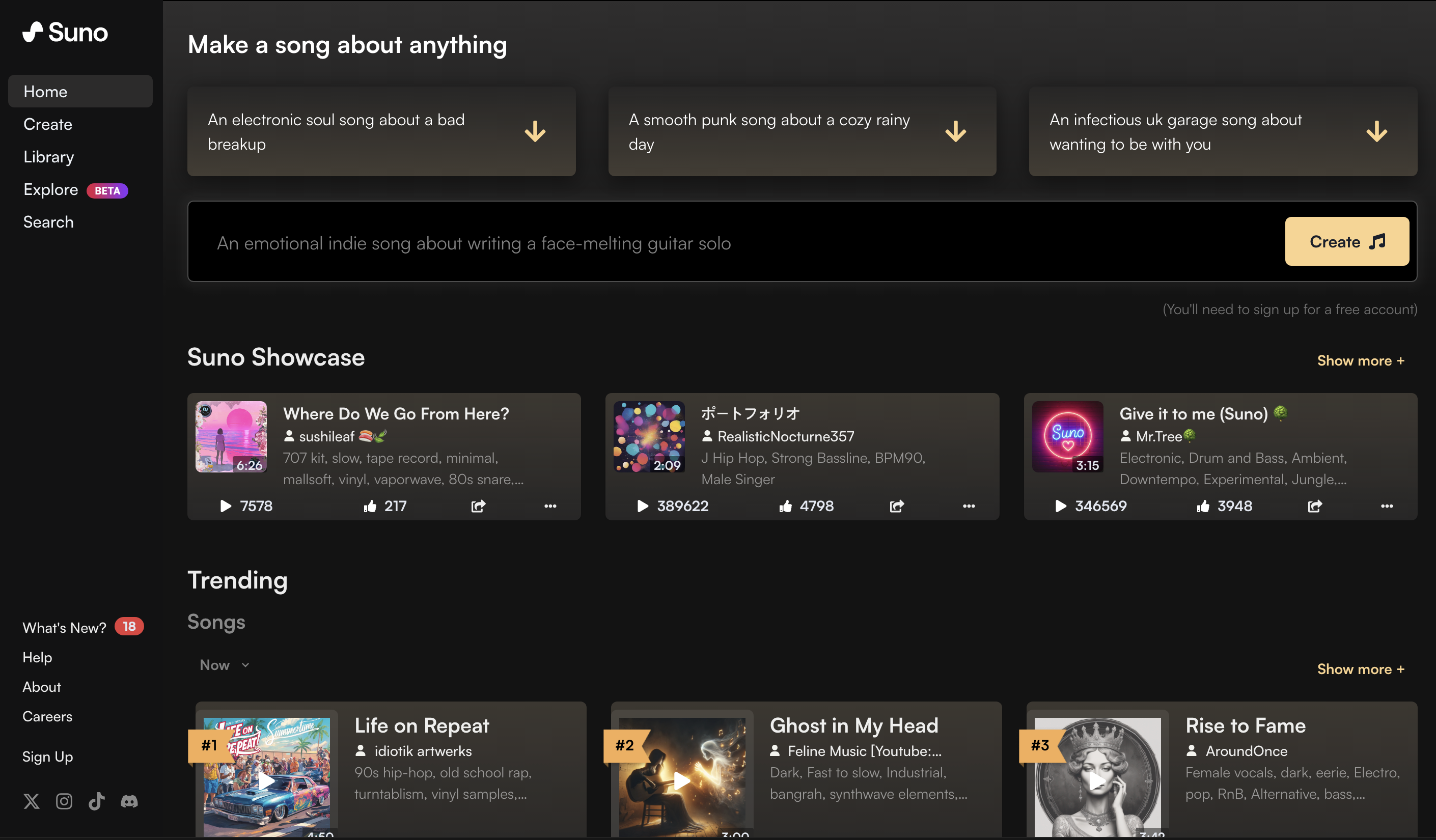The image size is (1436, 840).
Task: Open 'Give it to me (Suno)' cover thumbnail
Action: coord(1067,436)
